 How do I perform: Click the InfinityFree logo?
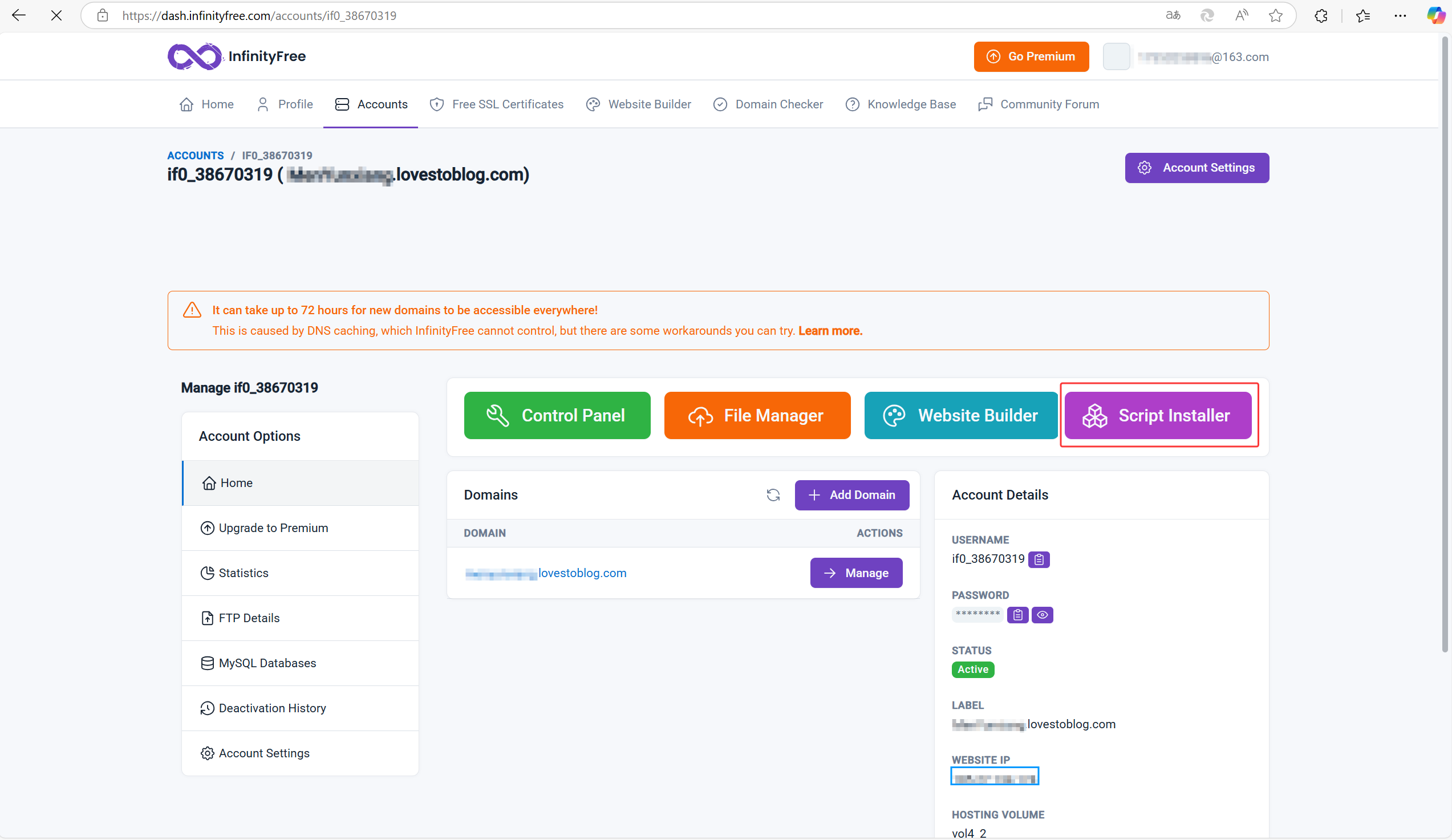point(236,56)
